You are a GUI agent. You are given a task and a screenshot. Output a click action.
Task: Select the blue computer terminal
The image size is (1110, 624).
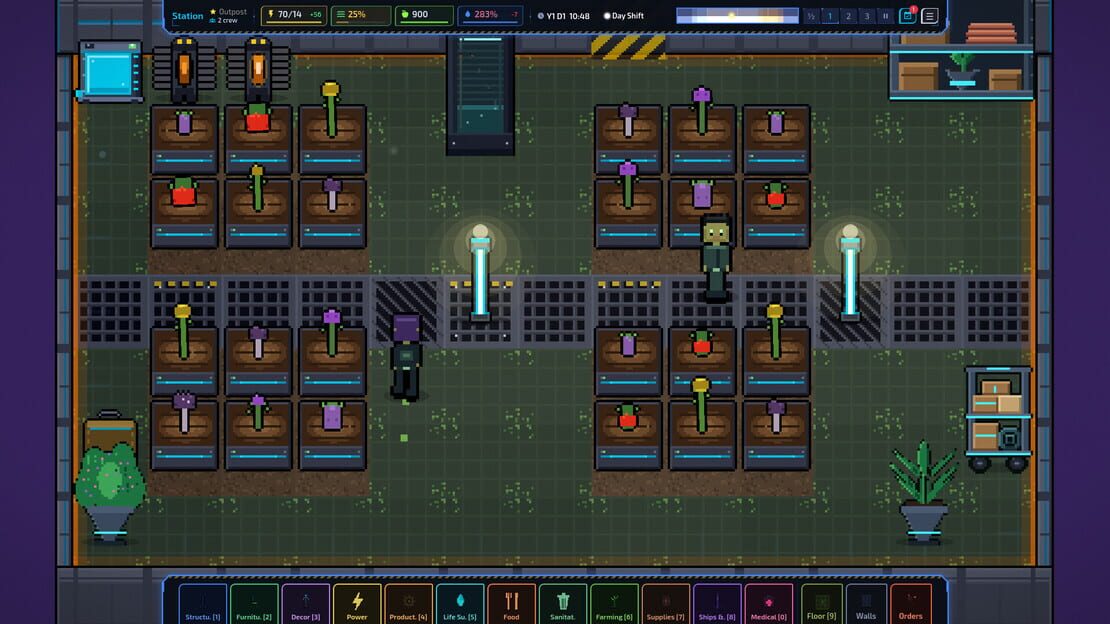(110, 72)
